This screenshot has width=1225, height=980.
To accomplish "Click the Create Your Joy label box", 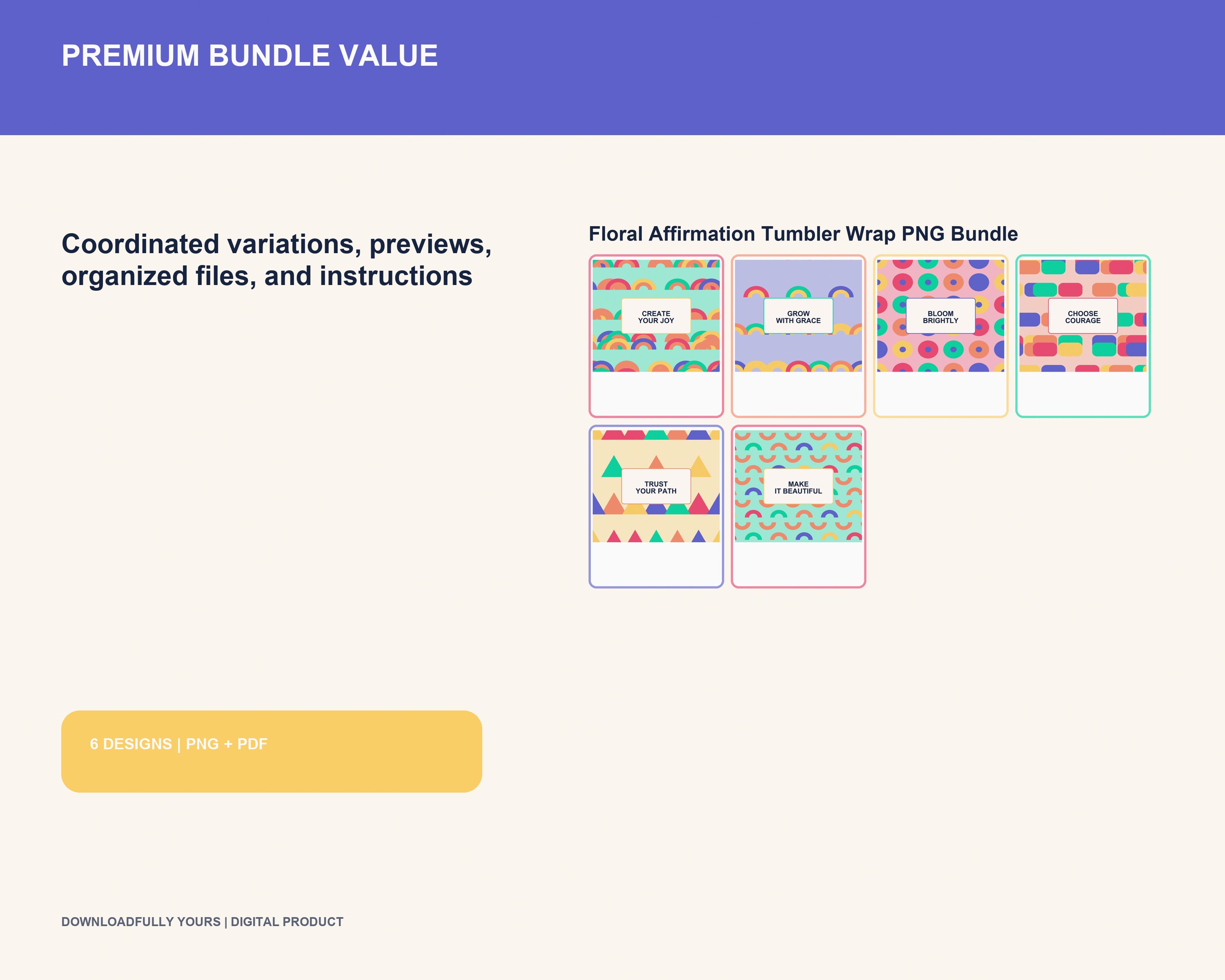I will [656, 316].
